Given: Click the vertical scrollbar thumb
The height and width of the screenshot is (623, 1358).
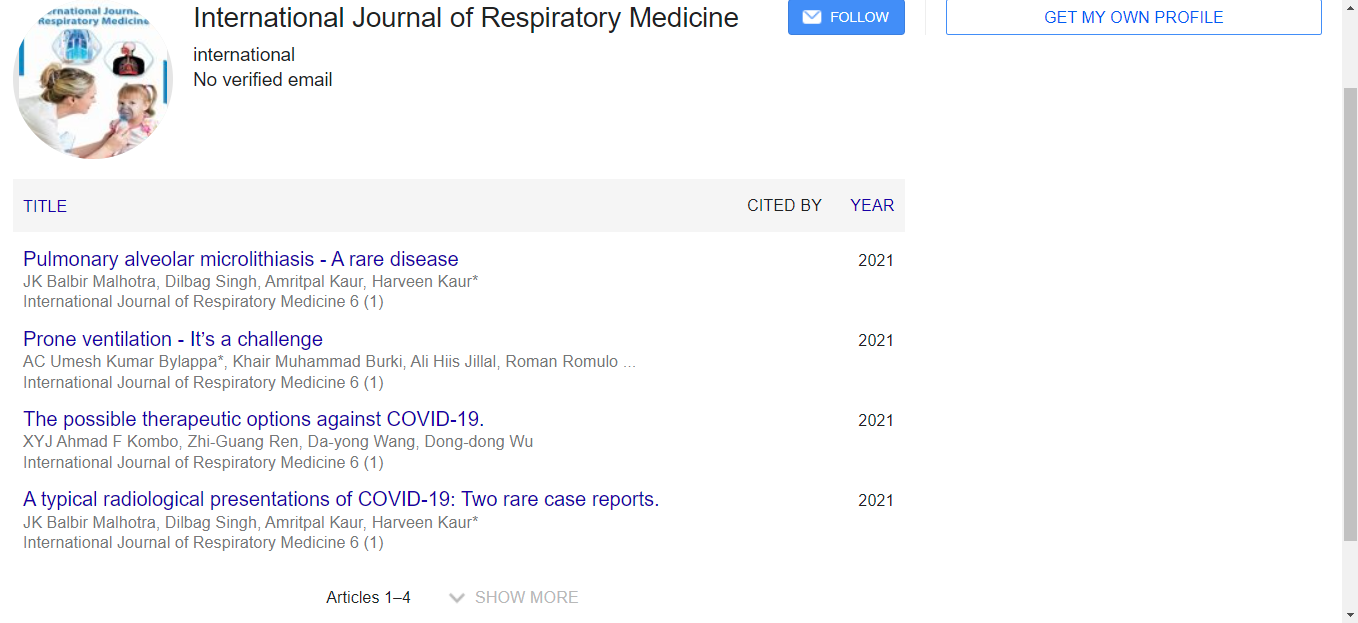Looking at the screenshot, I should pyautogui.click(x=1350, y=310).
